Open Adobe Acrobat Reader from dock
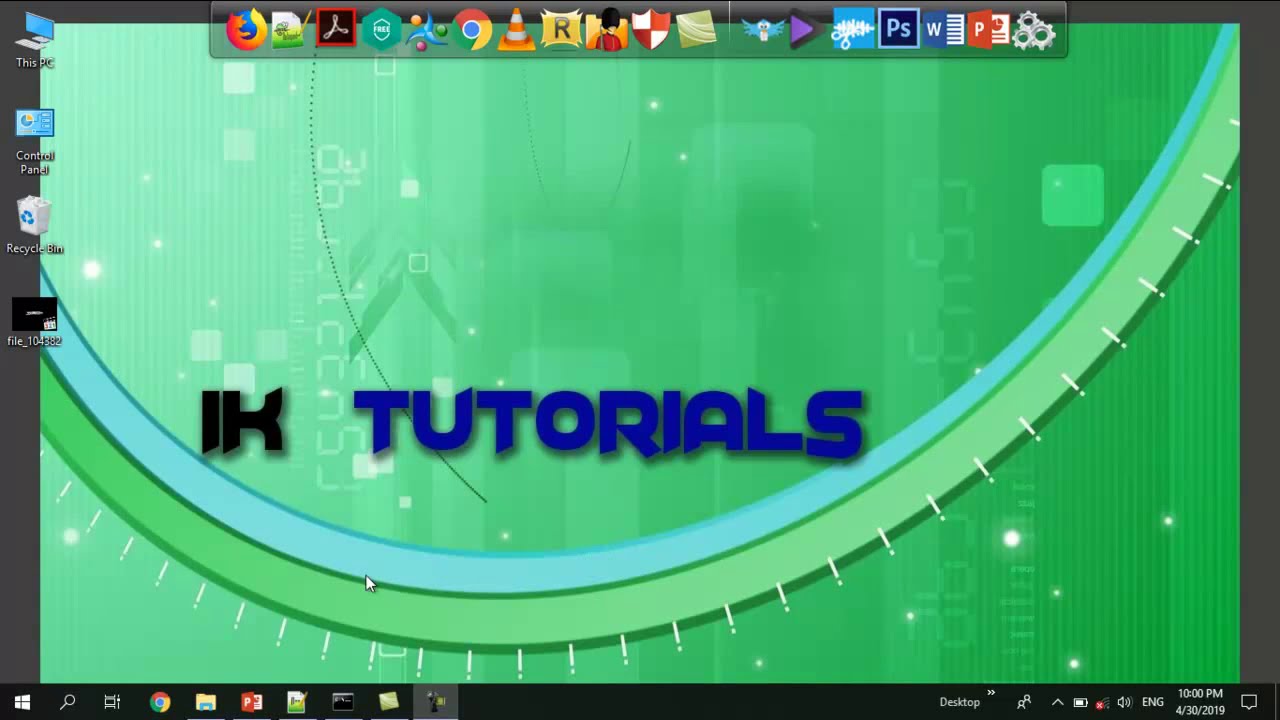Screen dimensions: 1280x720 click(336, 30)
